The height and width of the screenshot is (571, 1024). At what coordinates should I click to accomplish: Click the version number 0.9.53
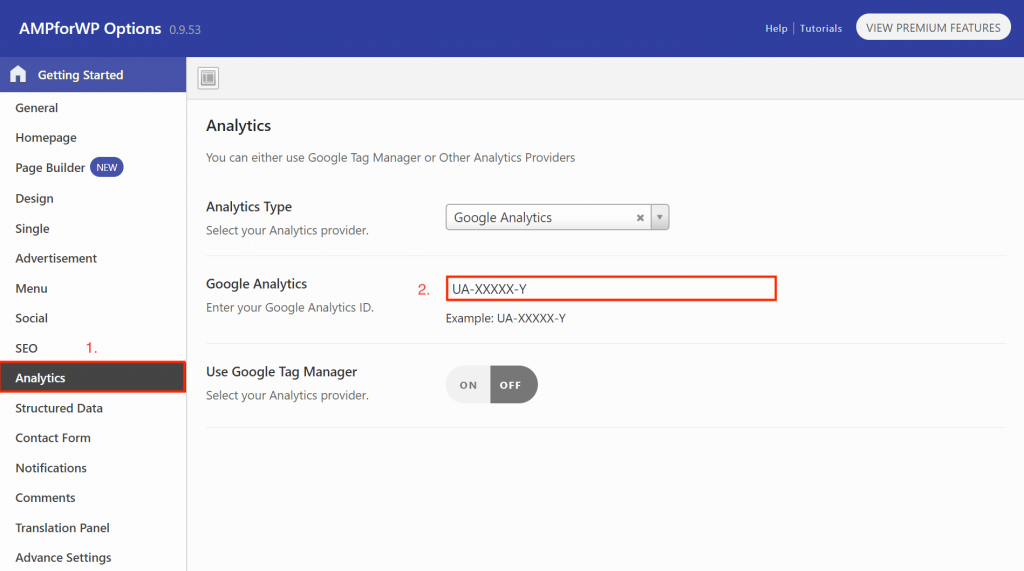tap(185, 30)
